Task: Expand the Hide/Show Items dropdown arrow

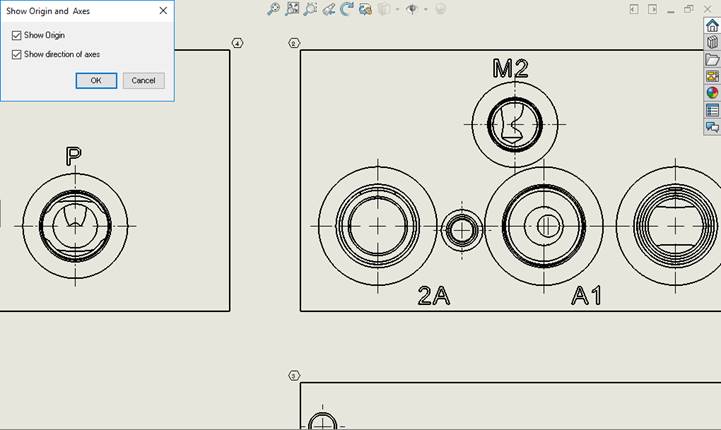Action: (x=425, y=9)
